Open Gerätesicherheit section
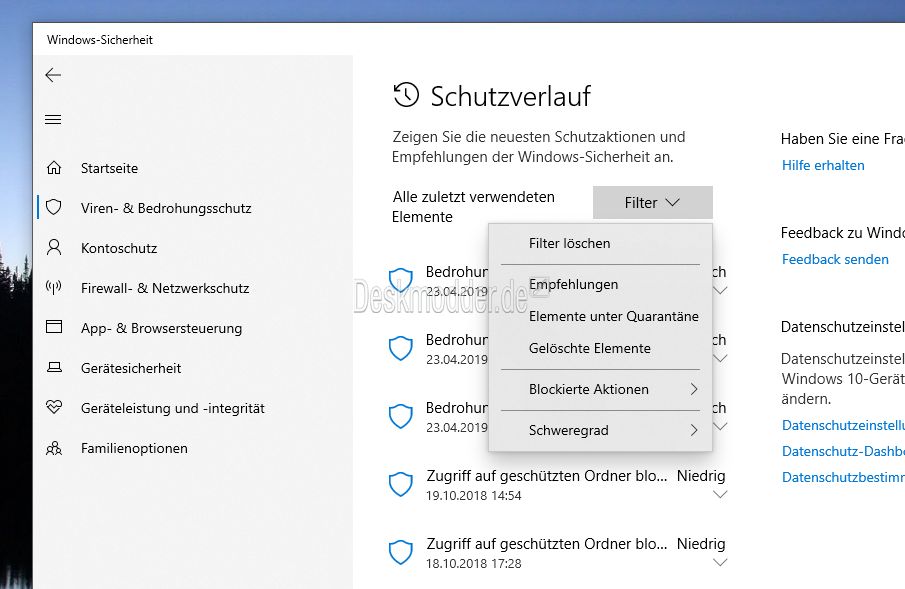This screenshot has height=589, width=905. click(131, 368)
